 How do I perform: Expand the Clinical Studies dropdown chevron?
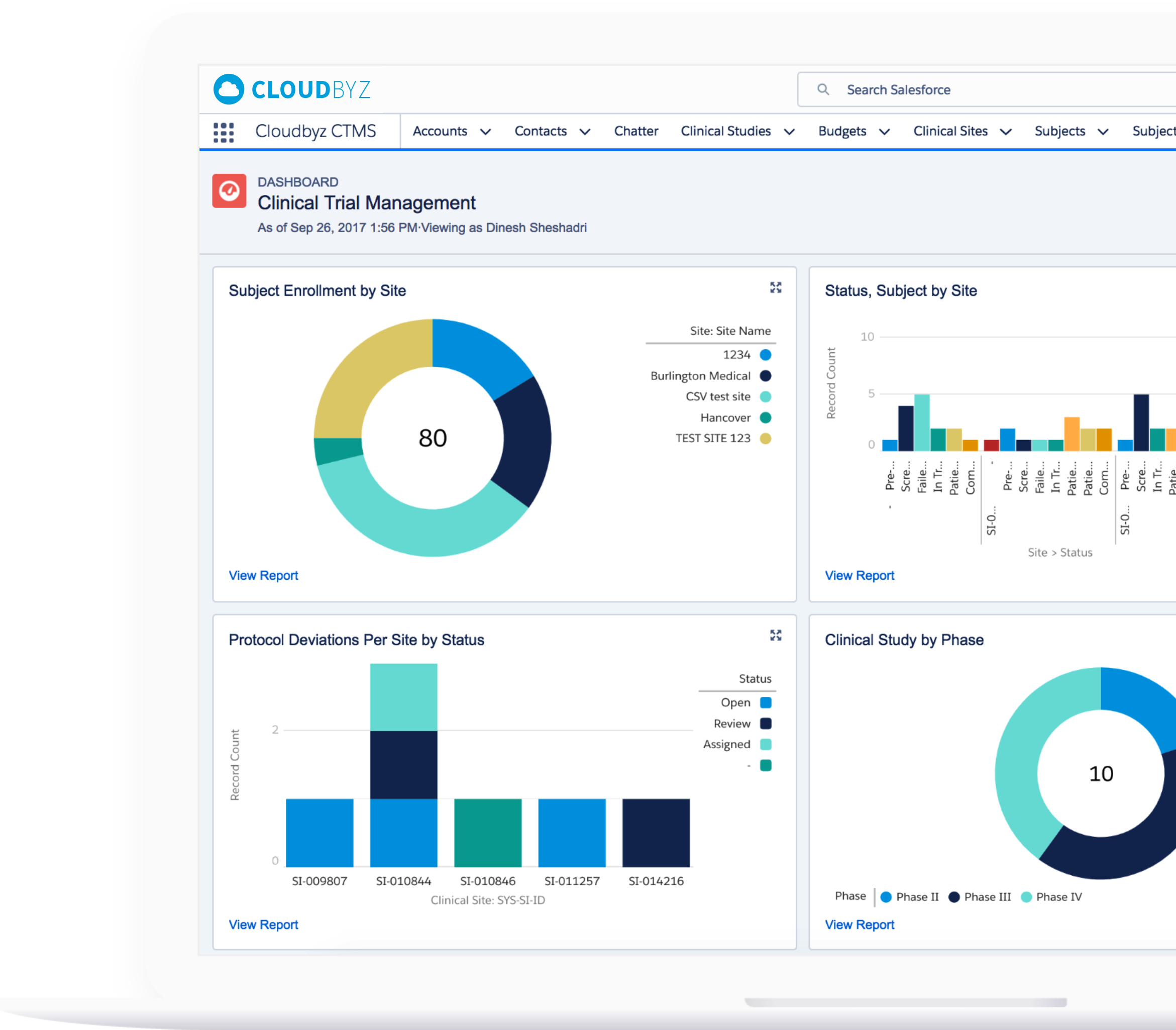tap(790, 132)
